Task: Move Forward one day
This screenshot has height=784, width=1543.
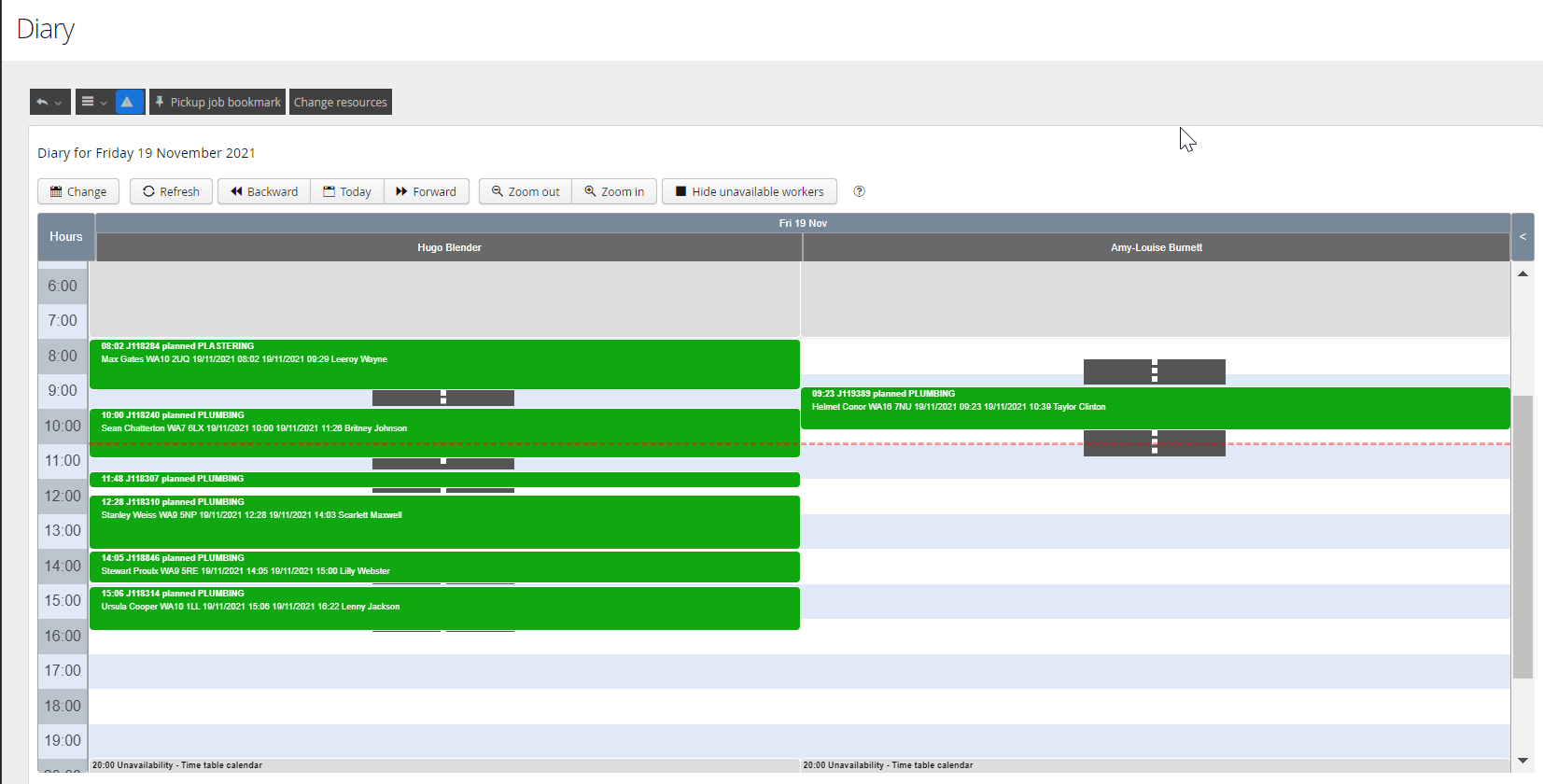Action: coord(427,191)
